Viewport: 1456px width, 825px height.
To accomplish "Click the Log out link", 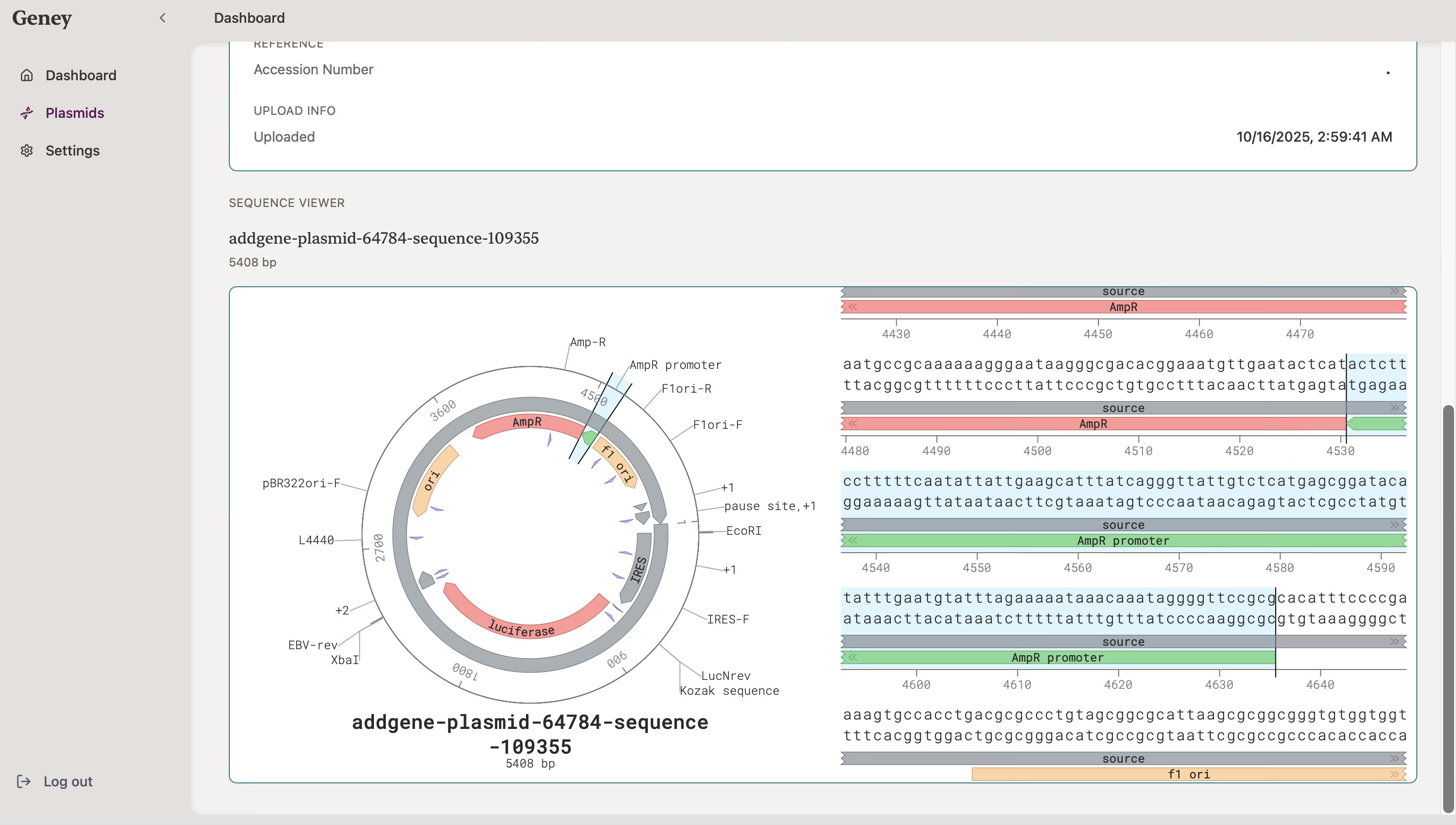I will [x=67, y=781].
